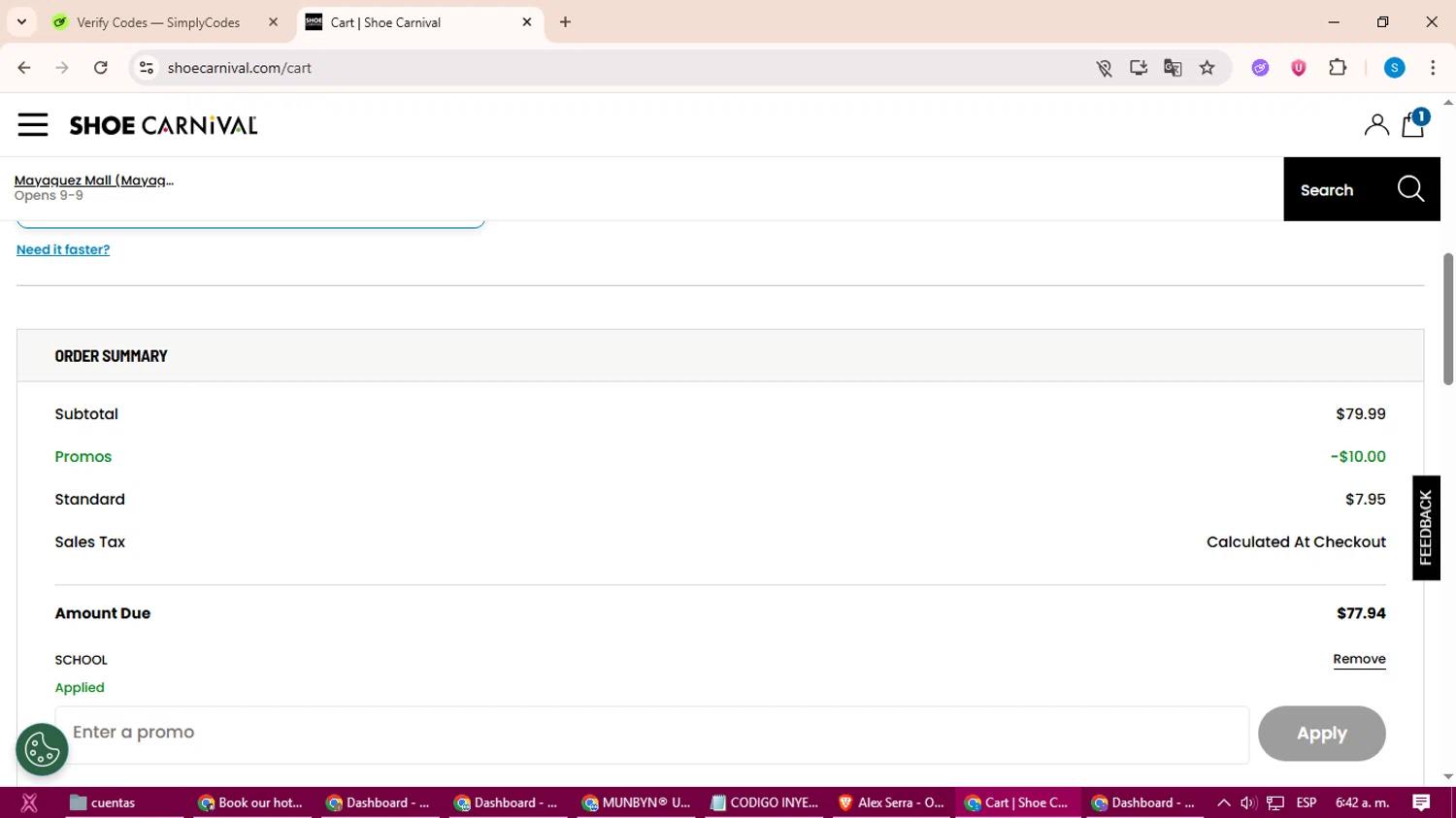This screenshot has height=818, width=1456.
Task: Click the Standard $7.95 shipping value
Action: (x=1365, y=499)
